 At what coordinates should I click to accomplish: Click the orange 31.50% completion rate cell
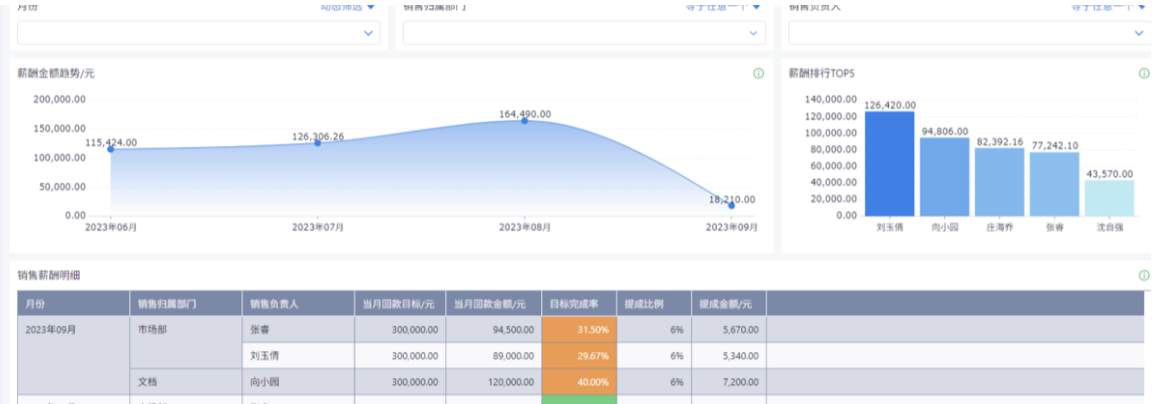tap(579, 330)
